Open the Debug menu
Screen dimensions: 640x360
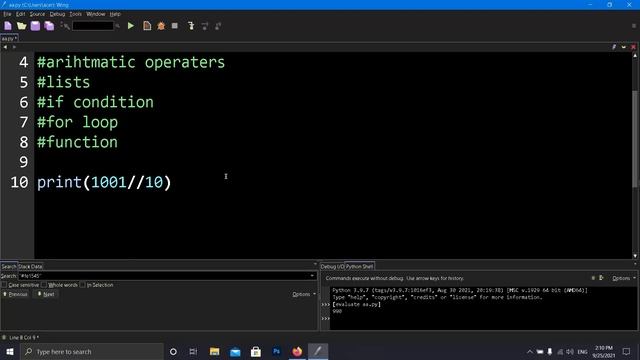click(x=57, y=14)
